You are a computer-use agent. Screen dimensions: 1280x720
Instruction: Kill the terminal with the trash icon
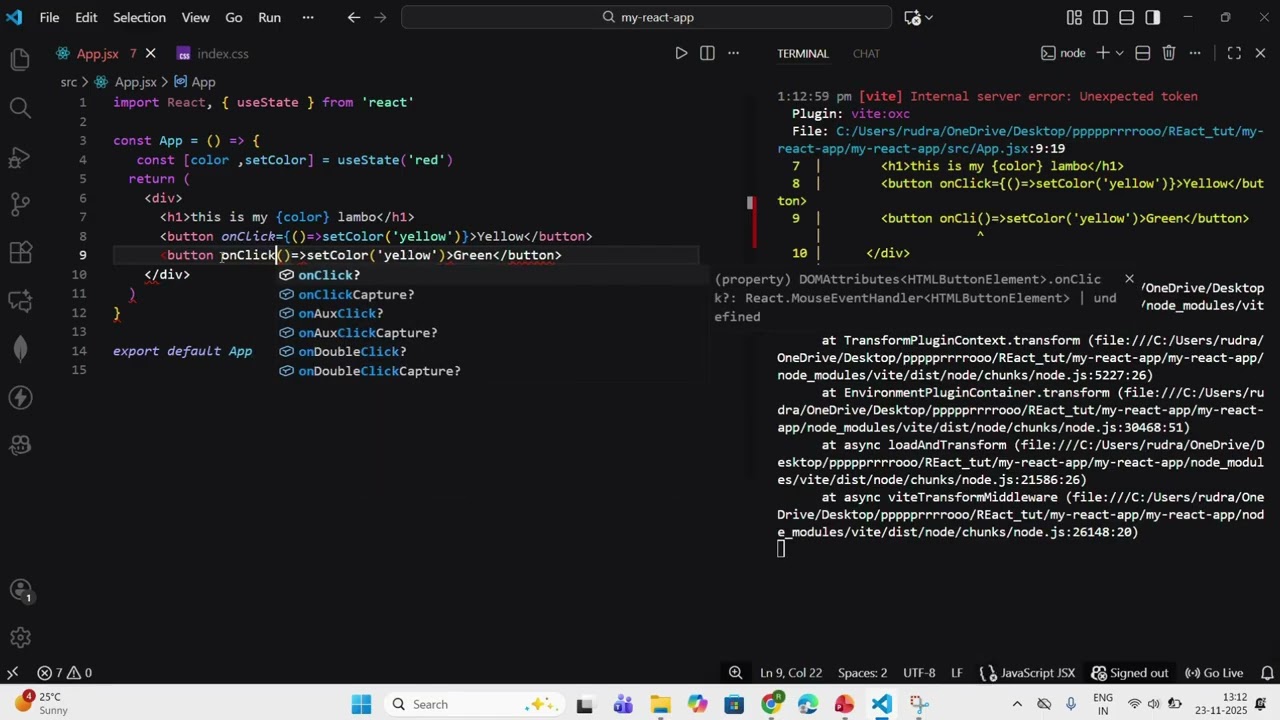pyautogui.click(x=1168, y=53)
